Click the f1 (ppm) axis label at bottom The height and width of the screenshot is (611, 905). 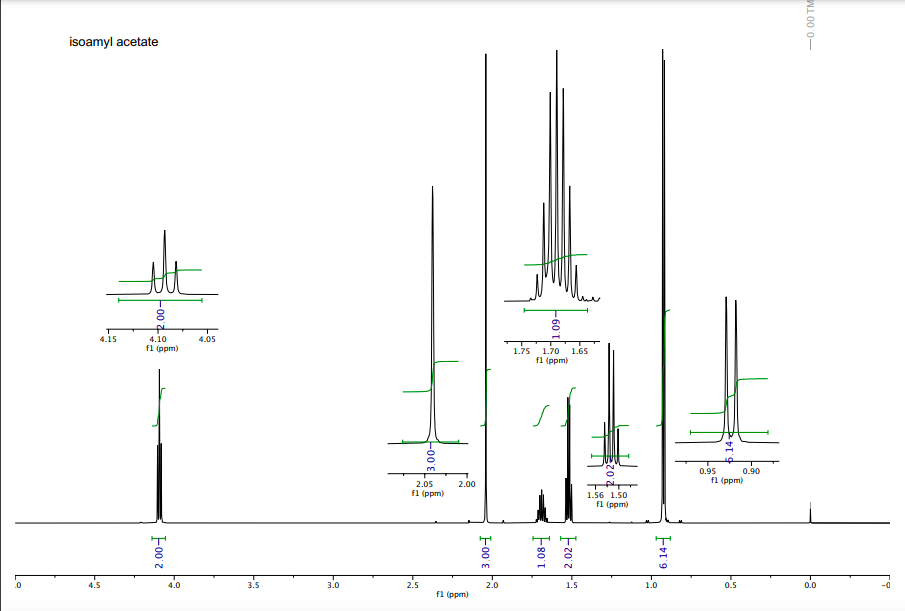click(x=450, y=593)
